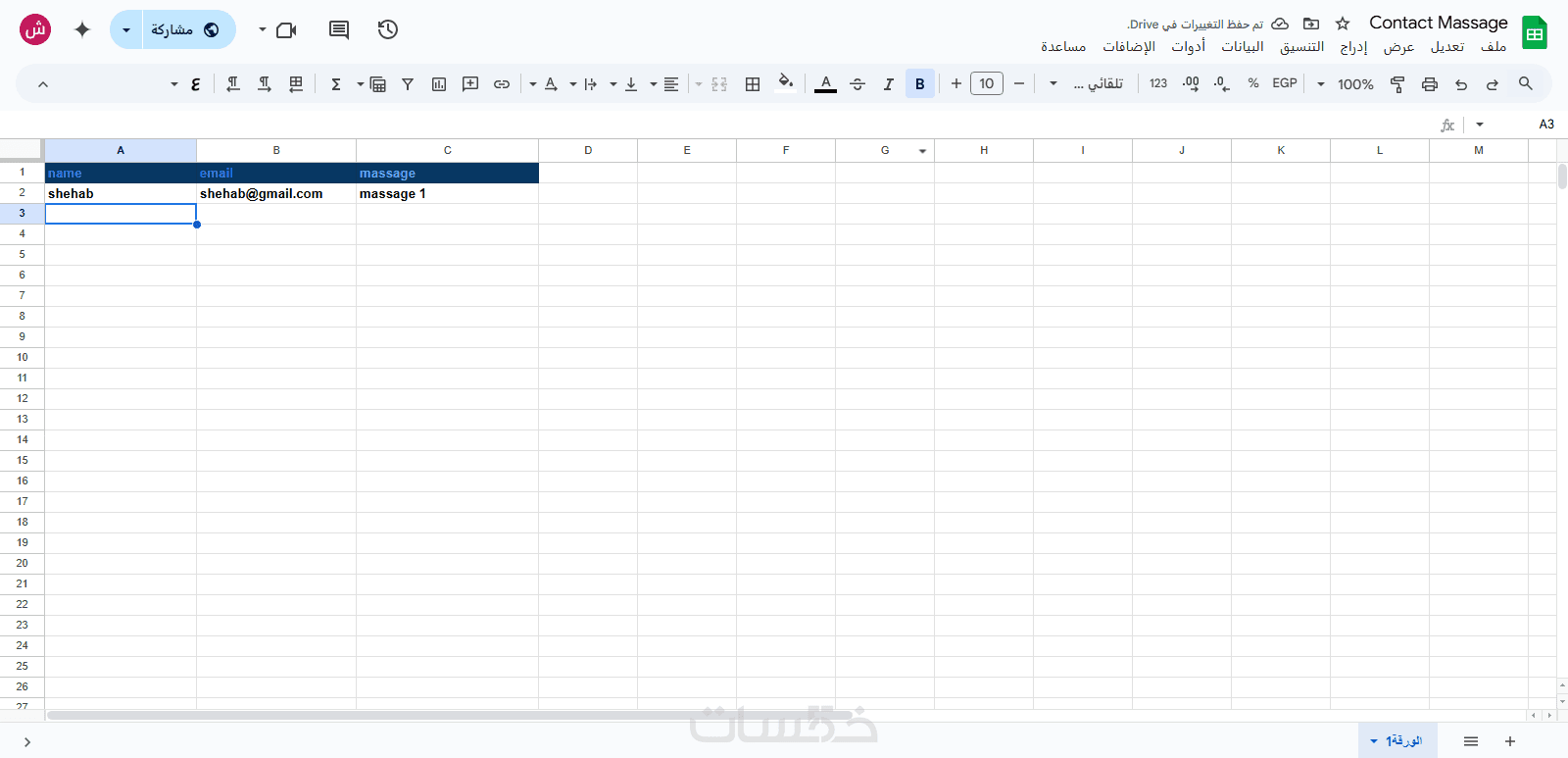Decrease decimal places icon
1568x758 pixels.
pos(1221,84)
